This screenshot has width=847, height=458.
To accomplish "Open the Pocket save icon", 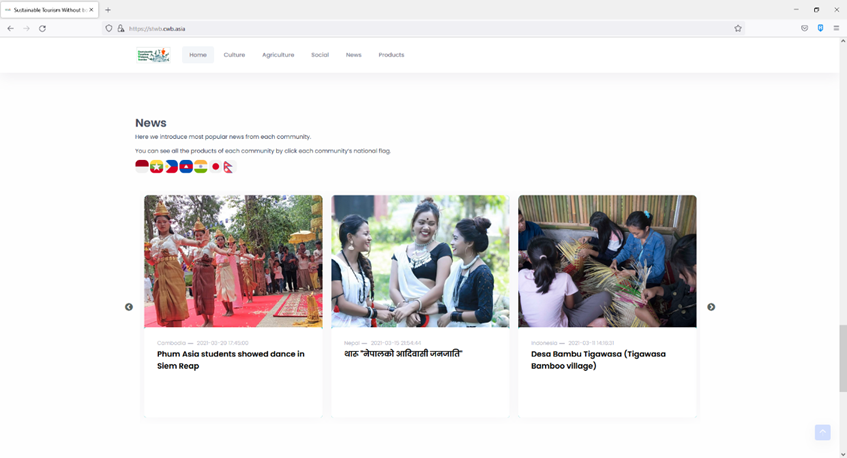I will [x=804, y=28].
